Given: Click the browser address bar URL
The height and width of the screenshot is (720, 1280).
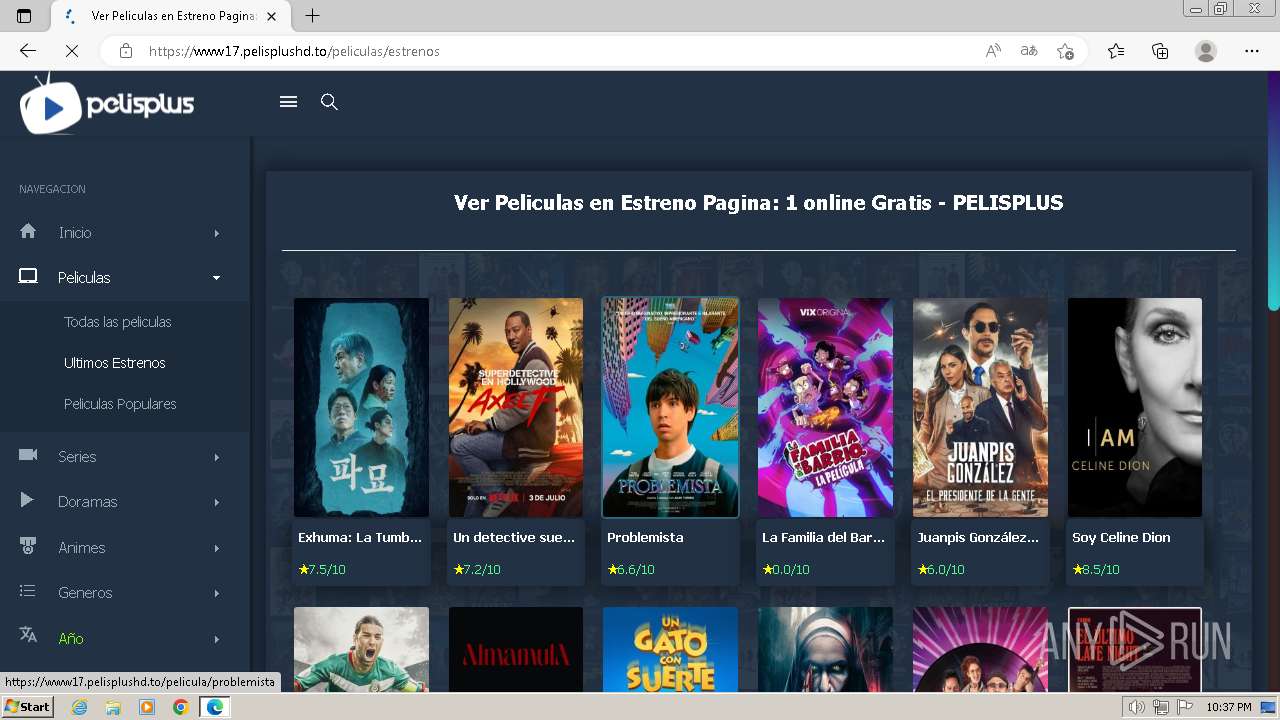Looking at the screenshot, I should click(x=294, y=51).
